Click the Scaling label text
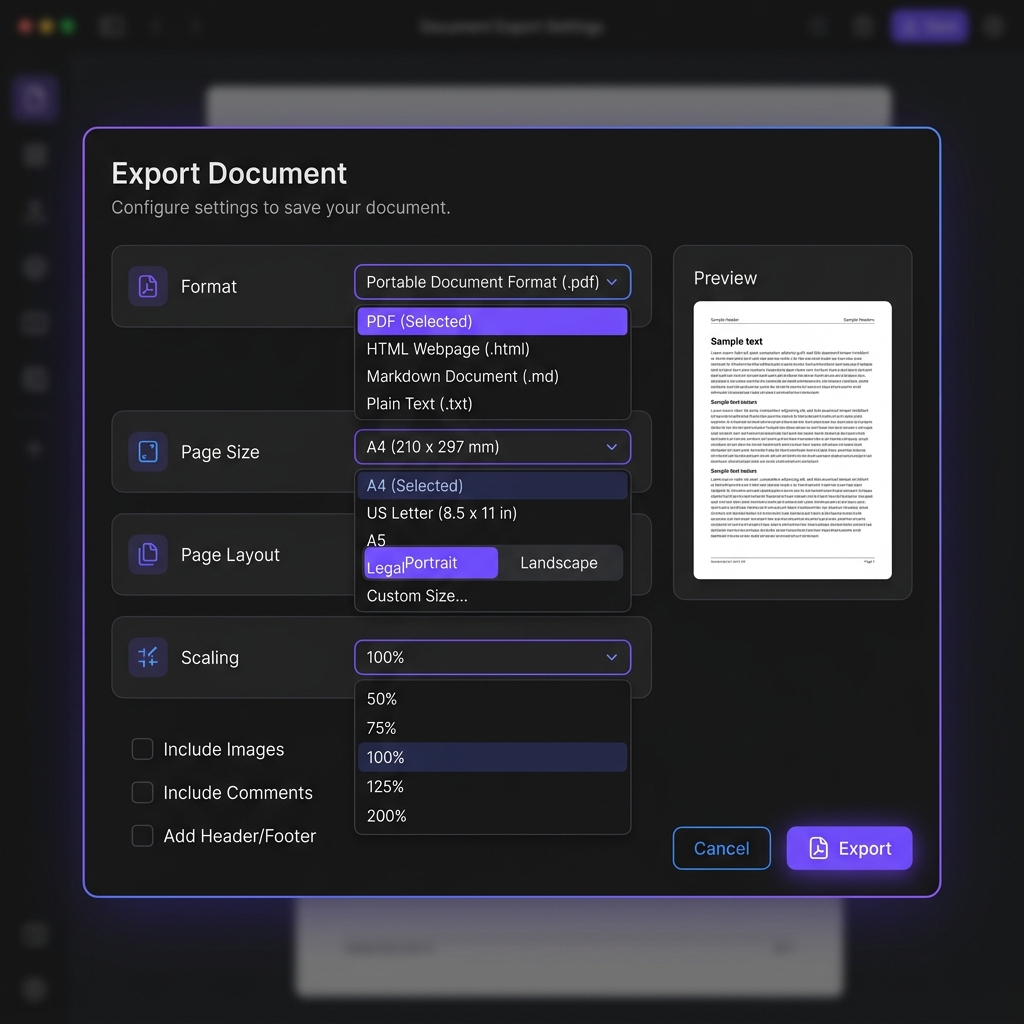1024x1024 pixels. tap(210, 658)
